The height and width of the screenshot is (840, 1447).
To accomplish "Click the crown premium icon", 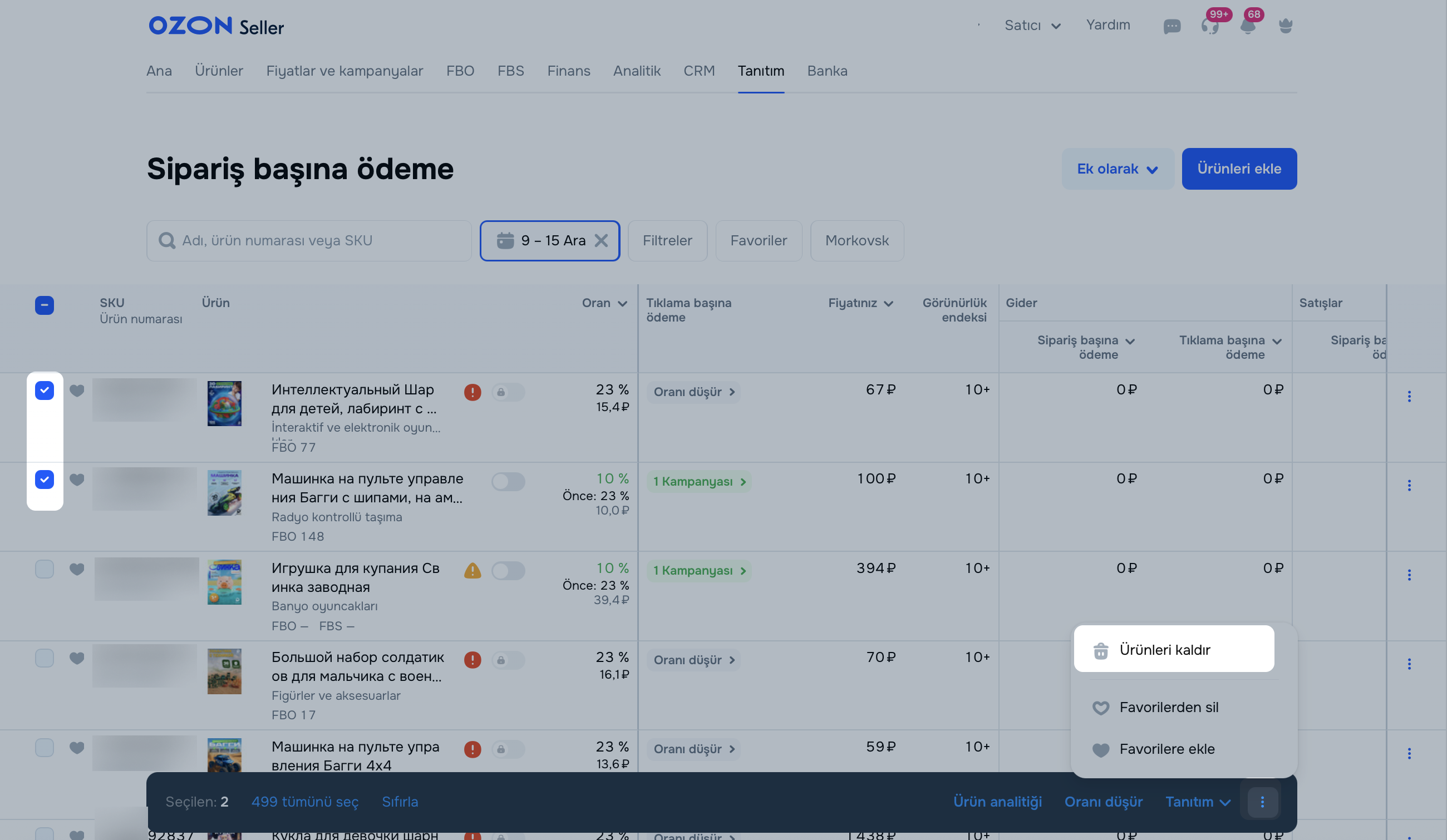I will coord(1285,26).
